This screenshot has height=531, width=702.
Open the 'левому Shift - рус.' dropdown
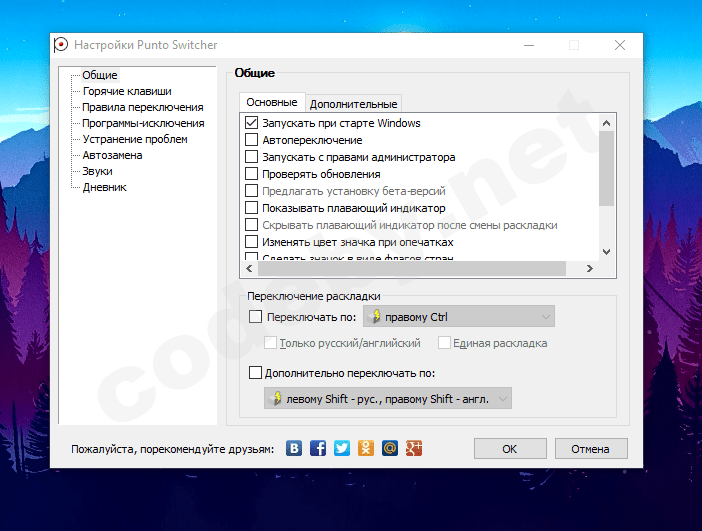click(388, 398)
